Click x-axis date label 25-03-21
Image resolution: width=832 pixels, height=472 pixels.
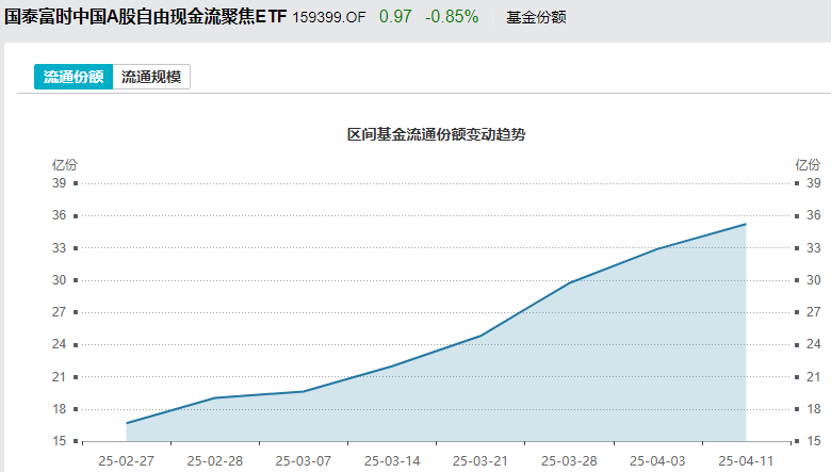(480, 461)
